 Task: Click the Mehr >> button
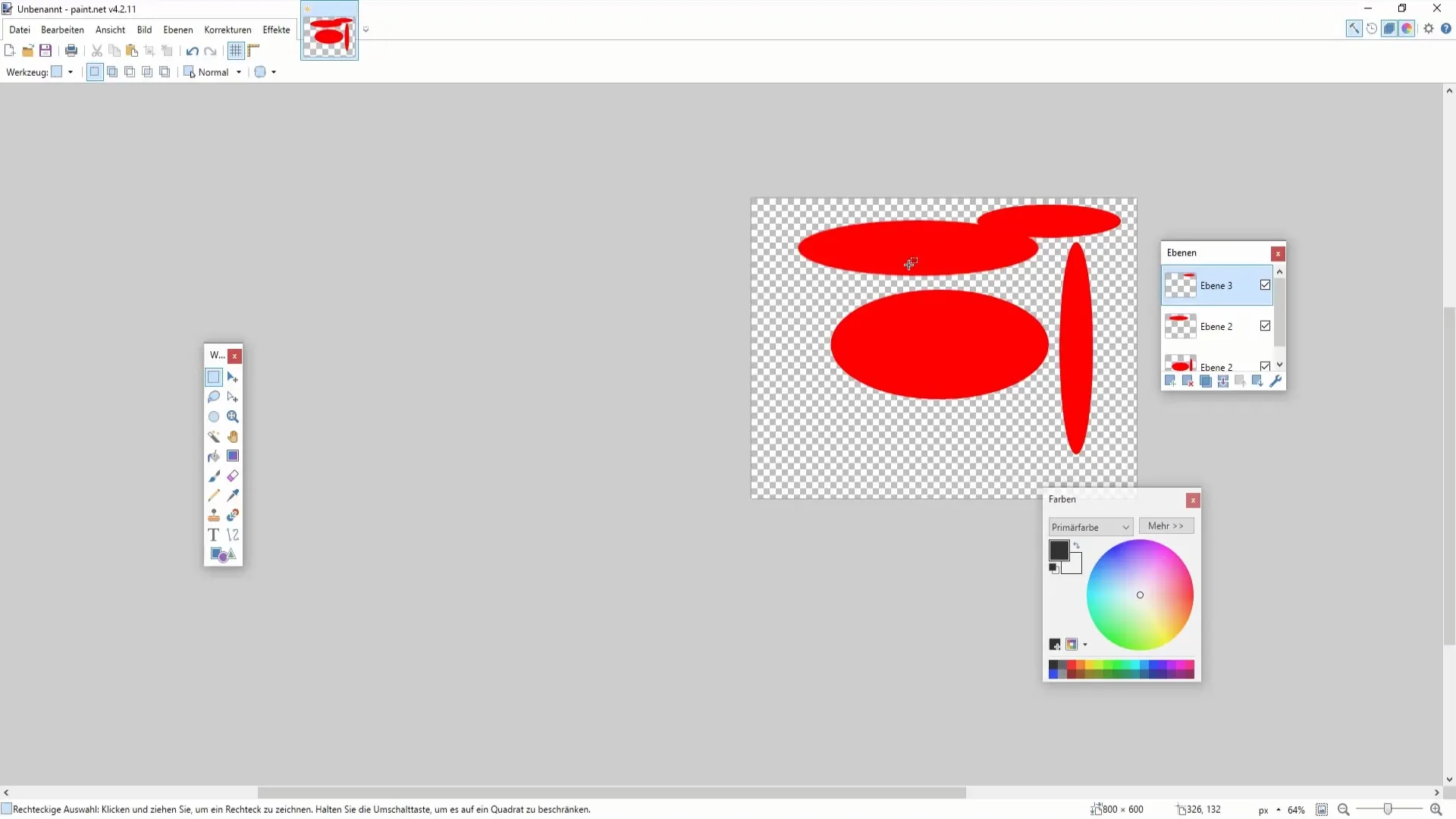point(1166,526)
